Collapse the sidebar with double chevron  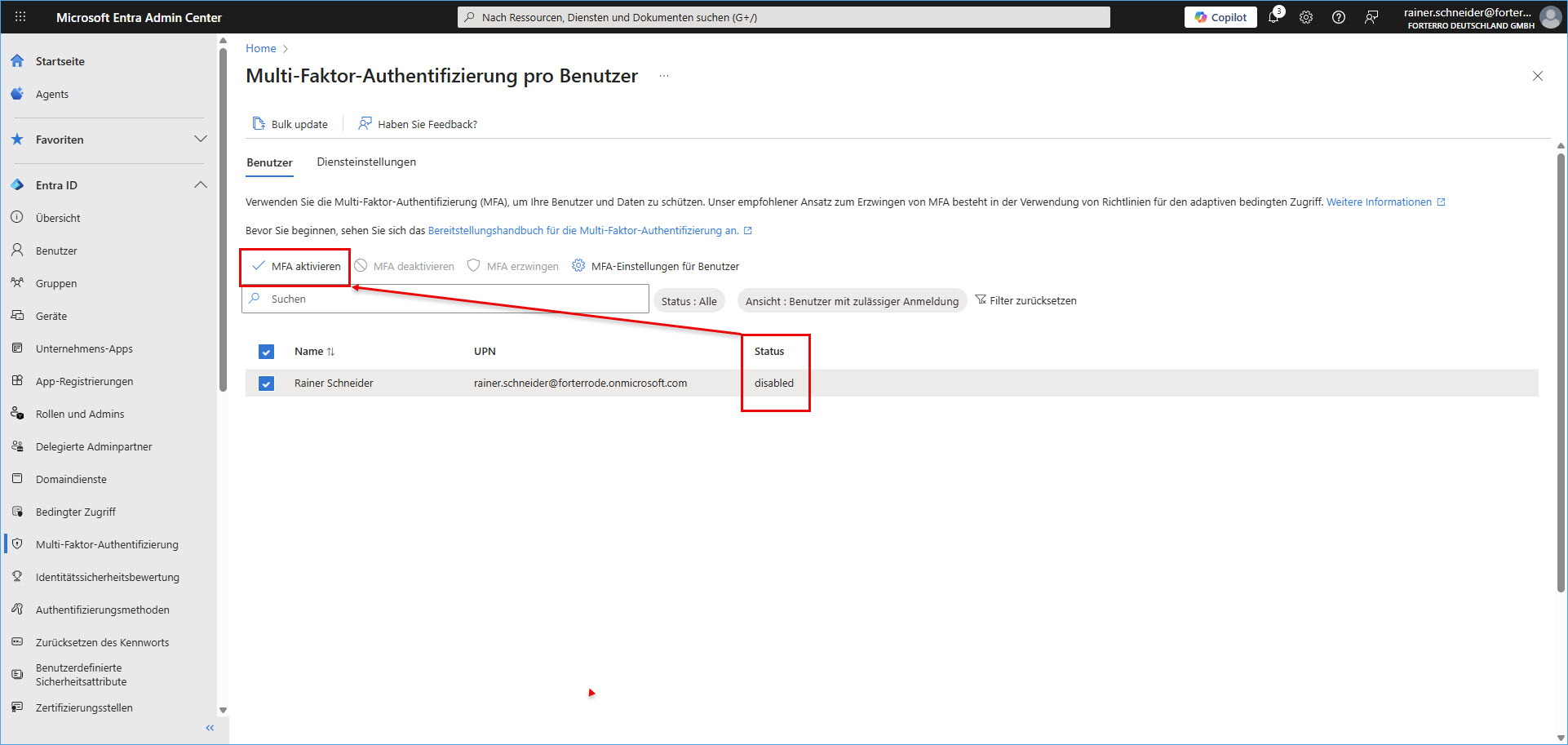(x=210, y=728)
